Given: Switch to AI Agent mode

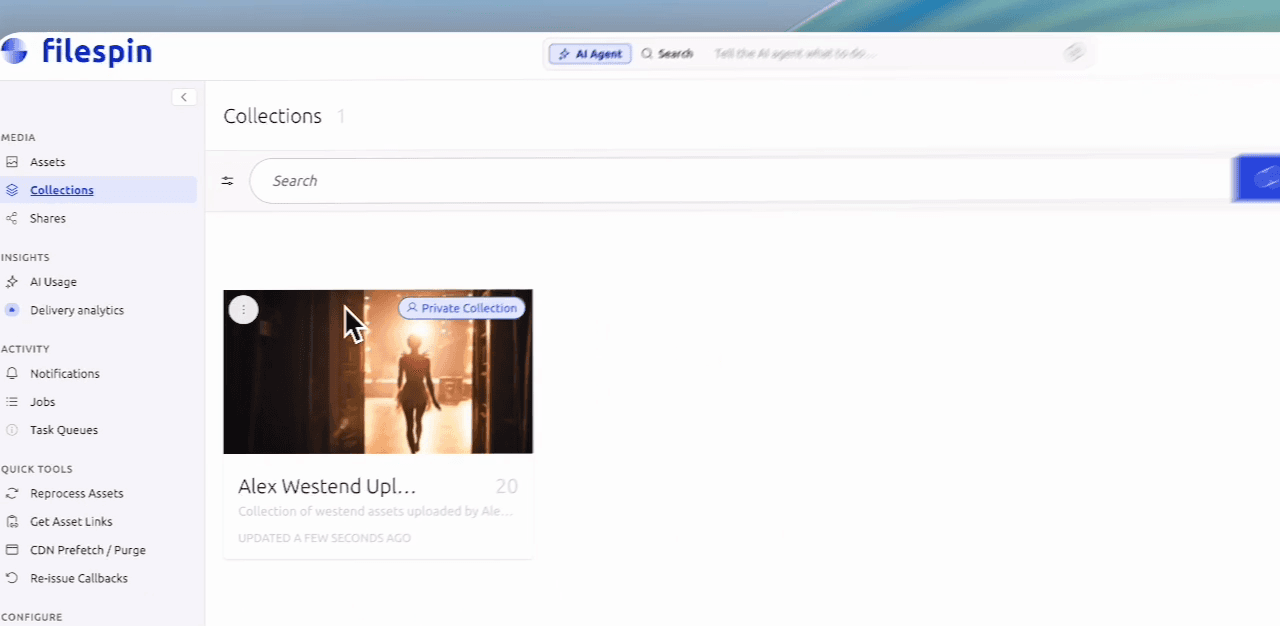Looking at the screenshot, I should (590, 54).
